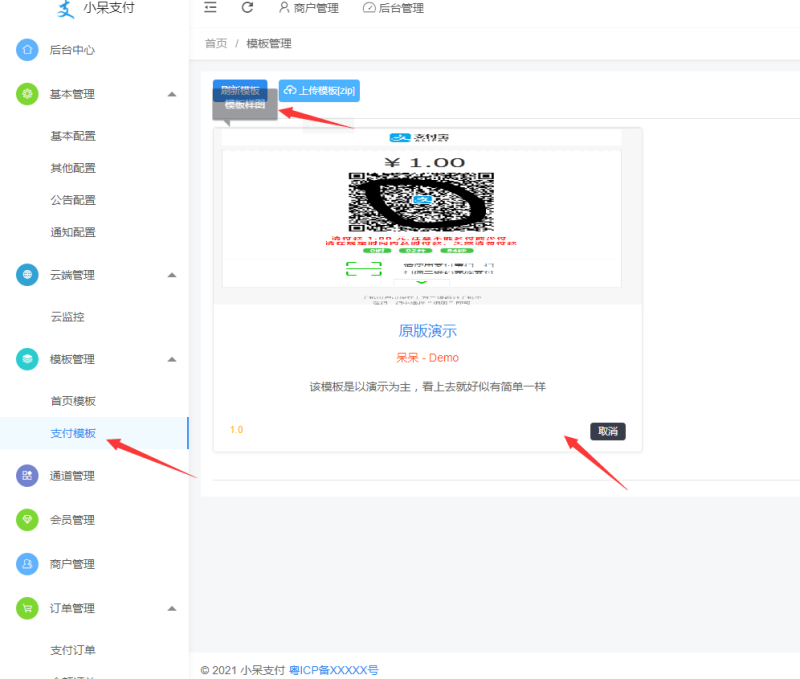Collapse the 订单管理 section arrow
The width and height of the screenshot is (800, 679).
172,609
